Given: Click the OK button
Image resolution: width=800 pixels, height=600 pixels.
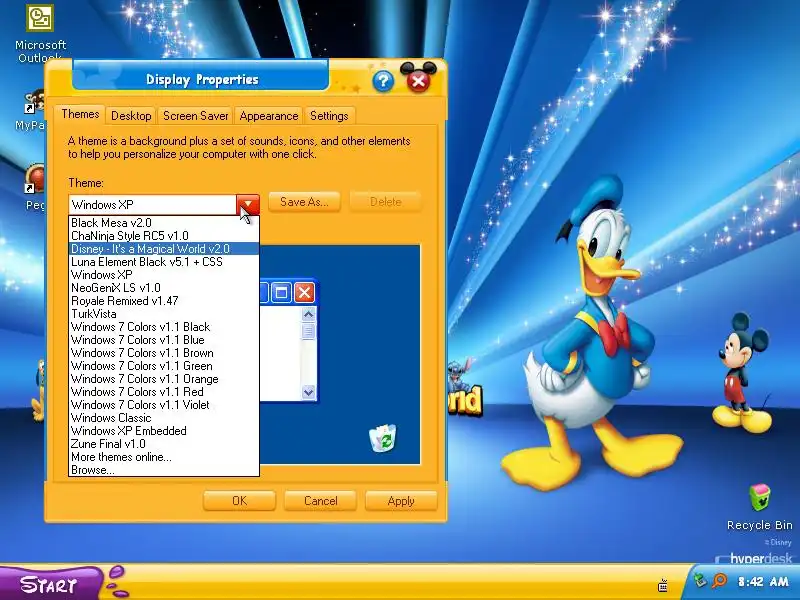Looking at the screenshot, I should [239, 501].
